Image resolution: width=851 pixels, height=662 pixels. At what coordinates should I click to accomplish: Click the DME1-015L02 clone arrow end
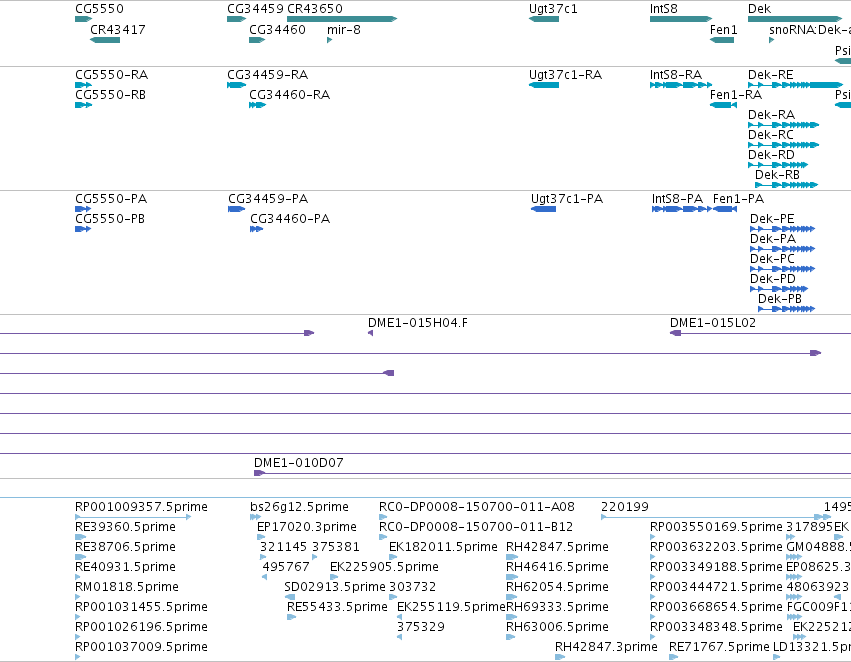coord(676,333)
